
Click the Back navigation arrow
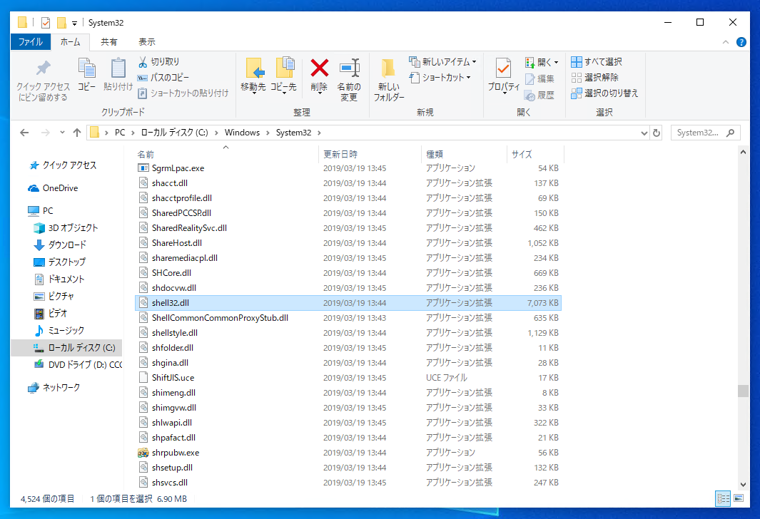(24, 133)
